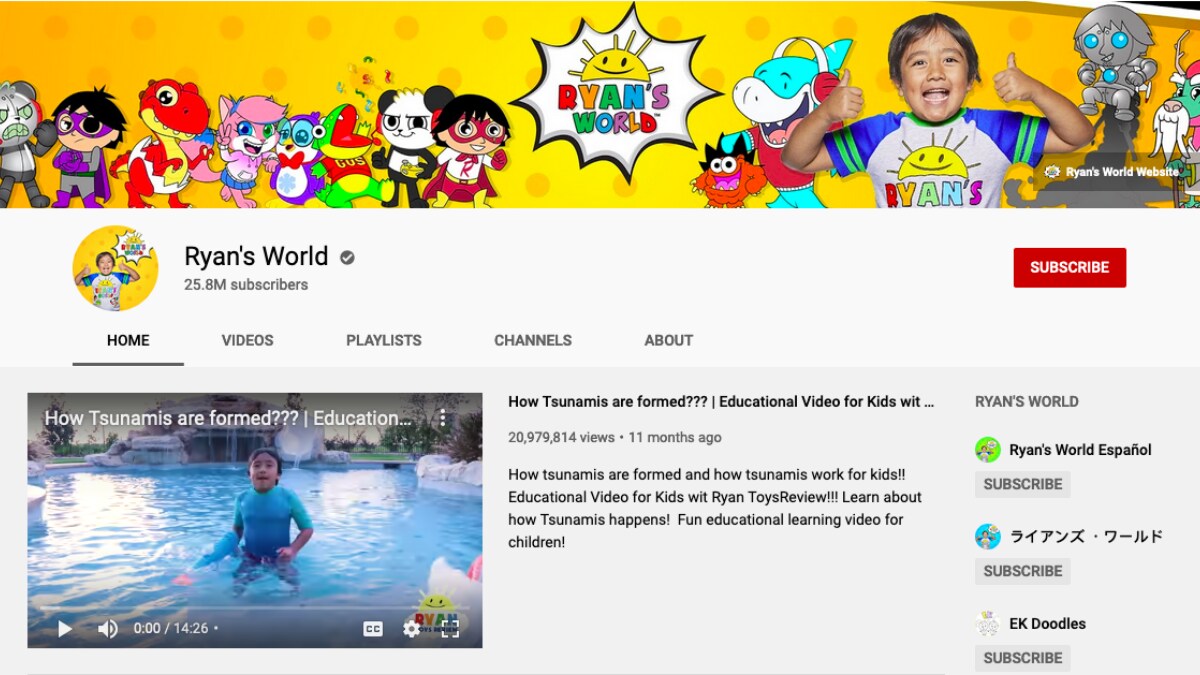Open Ryan's World Español channel avatar
The height and width of the screenshot is (675, 1200).
(x=988, y=450)
